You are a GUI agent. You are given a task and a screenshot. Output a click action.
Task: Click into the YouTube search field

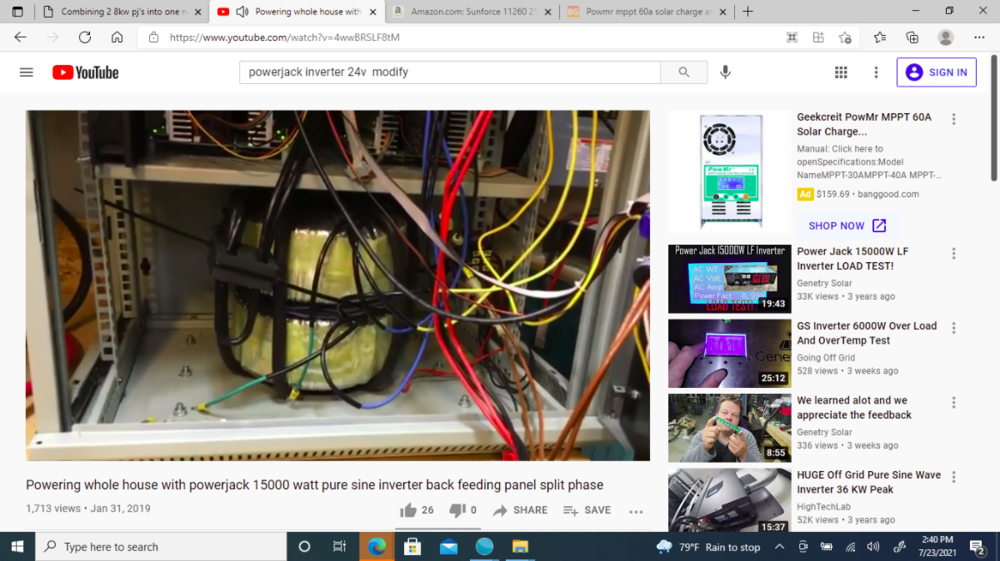point(450,72)
